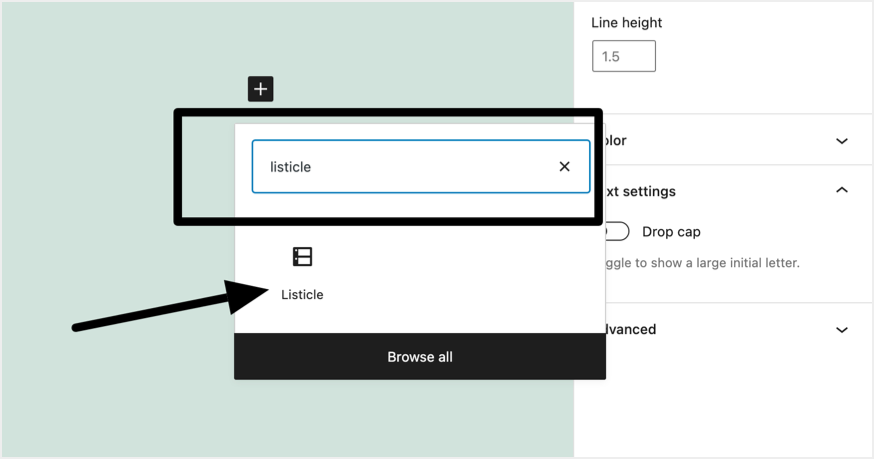Click the Text settings panel heading
This screenshot has width=874, height=459.
click(x=640, y=191)
